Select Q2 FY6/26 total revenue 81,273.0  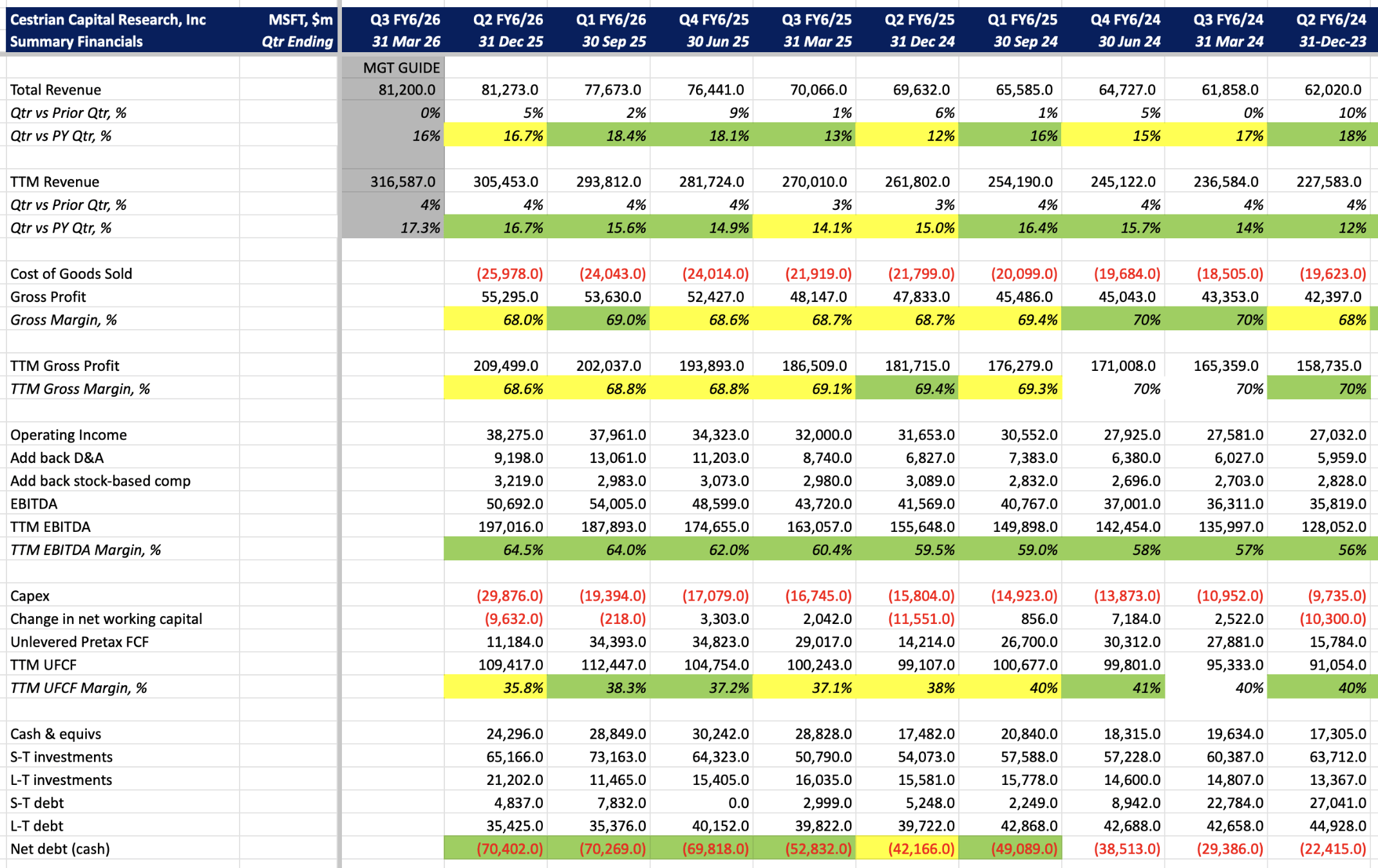click(x=509, y=90)
